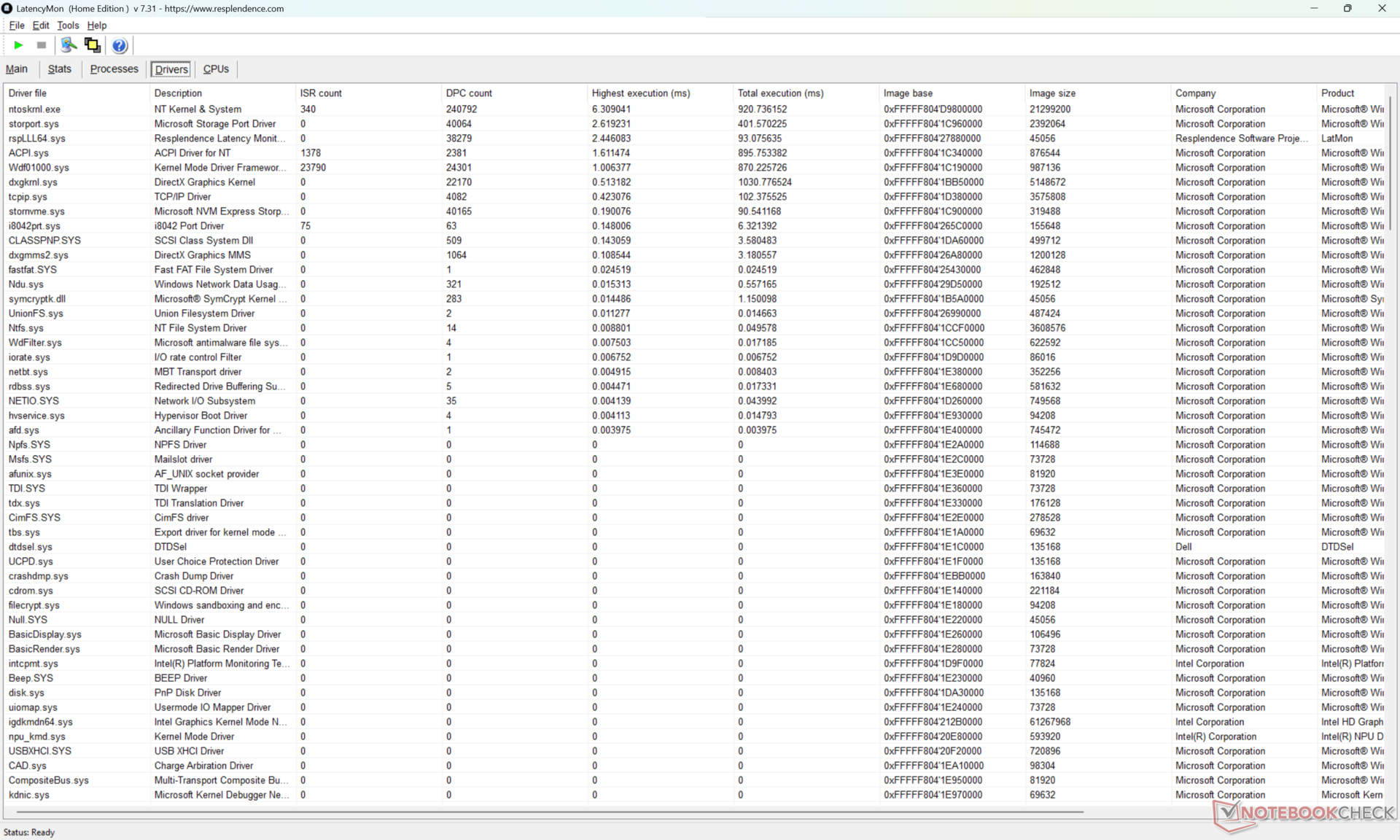Click the gray stop monitoring button
This screenshot has height=840, width=1400.
[x=42, y=45]
